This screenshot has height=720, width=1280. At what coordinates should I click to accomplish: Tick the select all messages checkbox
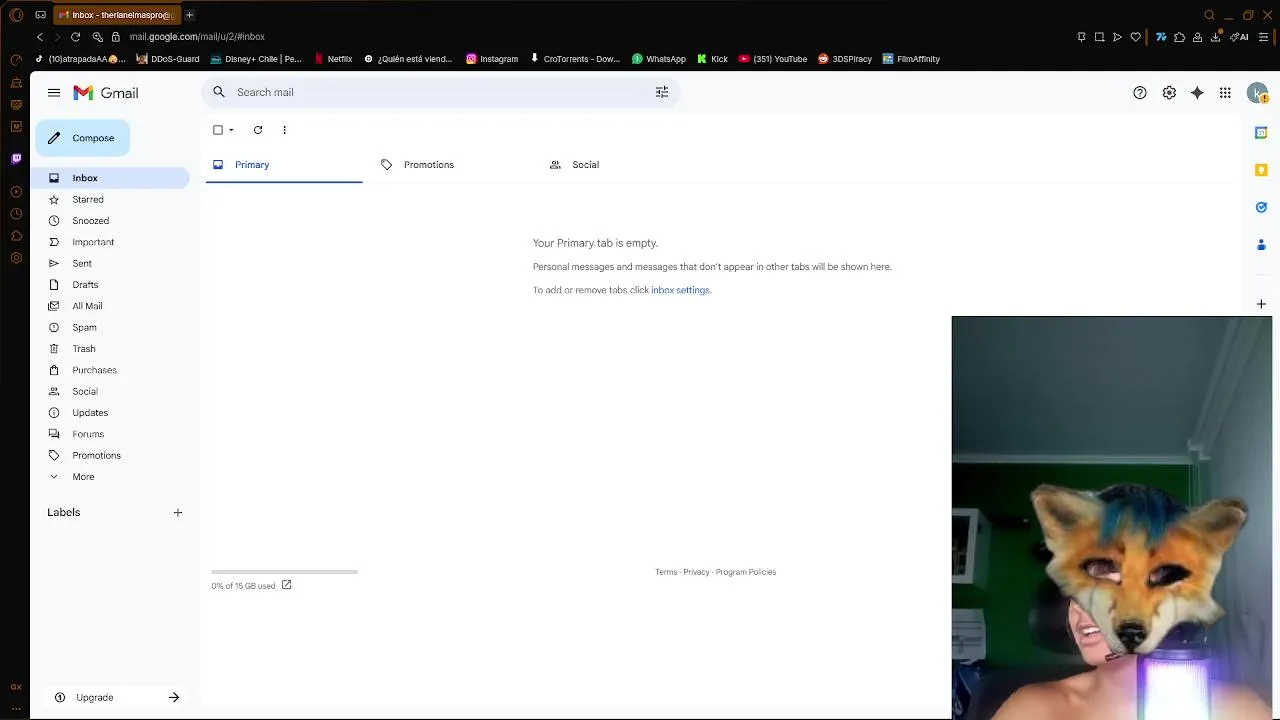218,130
